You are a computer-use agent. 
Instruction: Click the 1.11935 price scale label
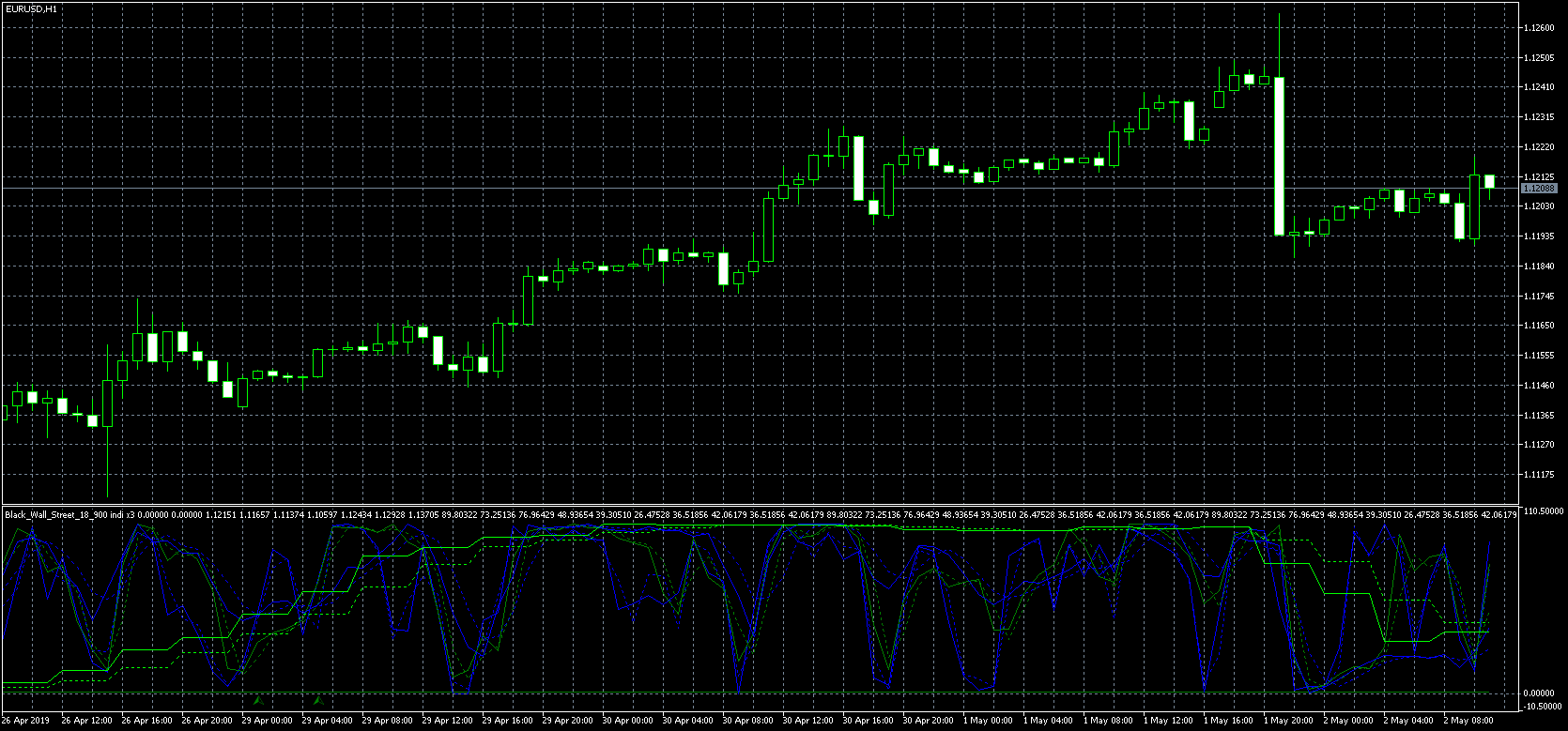(1541, 236)
